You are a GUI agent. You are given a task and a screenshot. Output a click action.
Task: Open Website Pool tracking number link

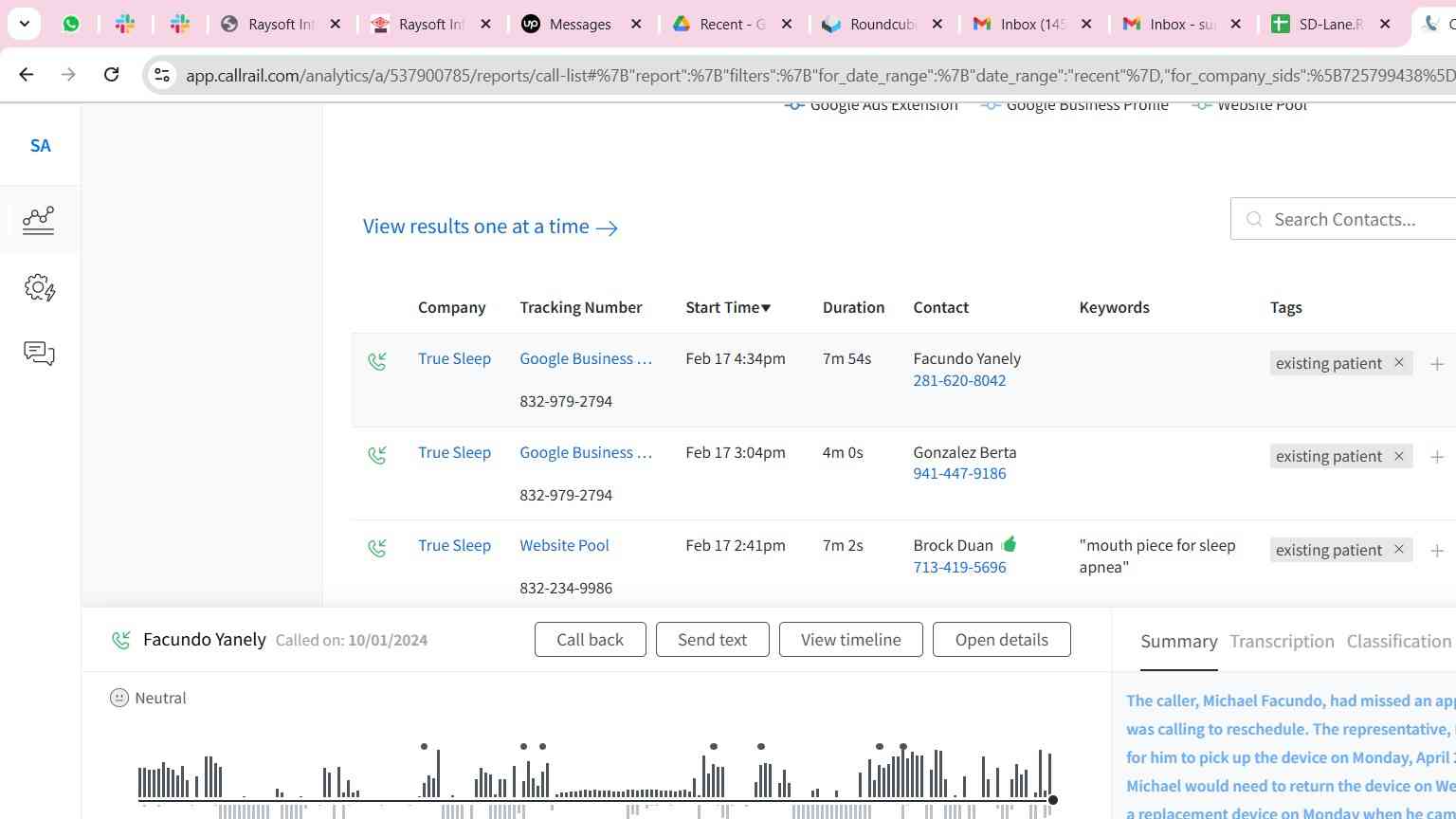coord(564,545)
